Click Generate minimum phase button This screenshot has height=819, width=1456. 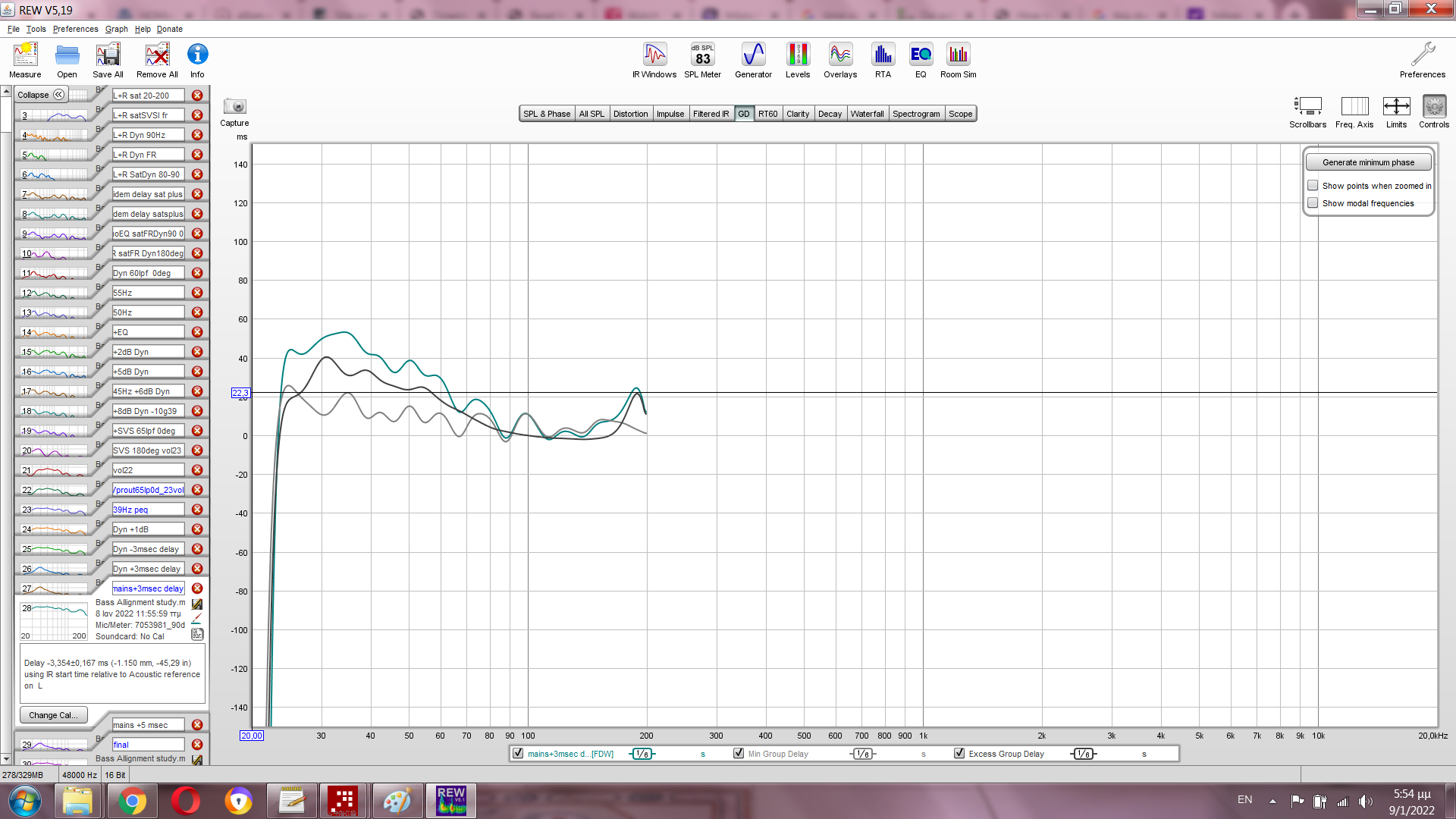[x=1368, y=162]
